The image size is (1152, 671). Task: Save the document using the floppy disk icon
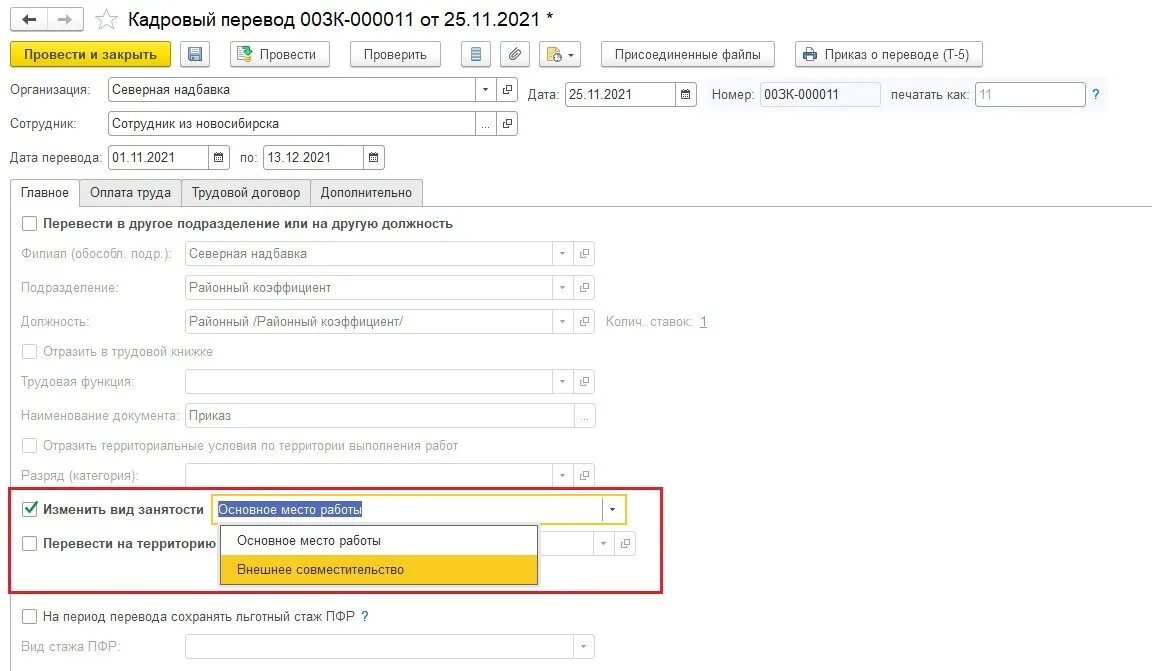pyautogui.click(x=195, y=54)
